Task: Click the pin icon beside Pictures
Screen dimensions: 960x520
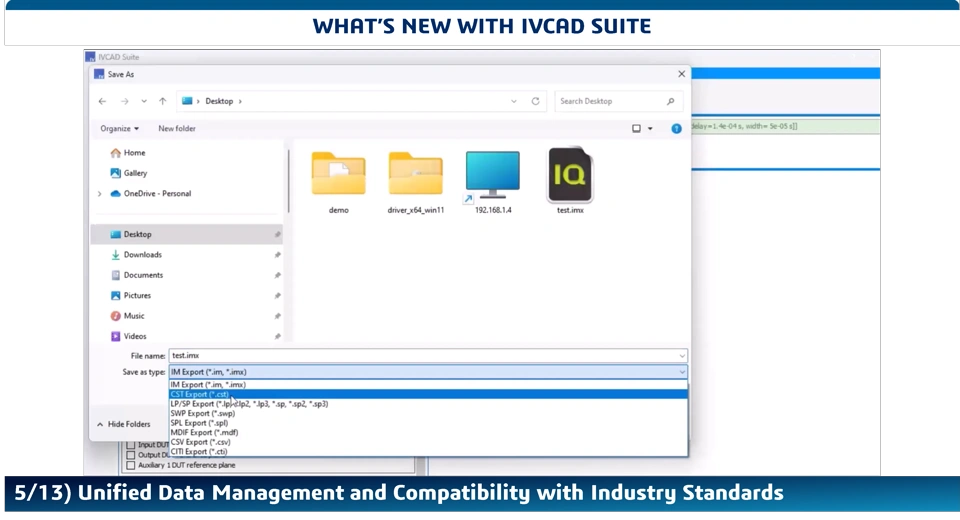Action: [x=277, y=296]
